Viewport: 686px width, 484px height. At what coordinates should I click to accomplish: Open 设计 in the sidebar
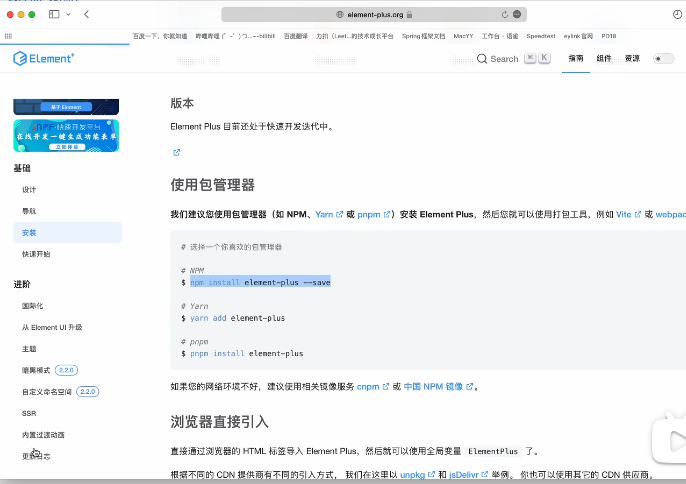point(29,189)
